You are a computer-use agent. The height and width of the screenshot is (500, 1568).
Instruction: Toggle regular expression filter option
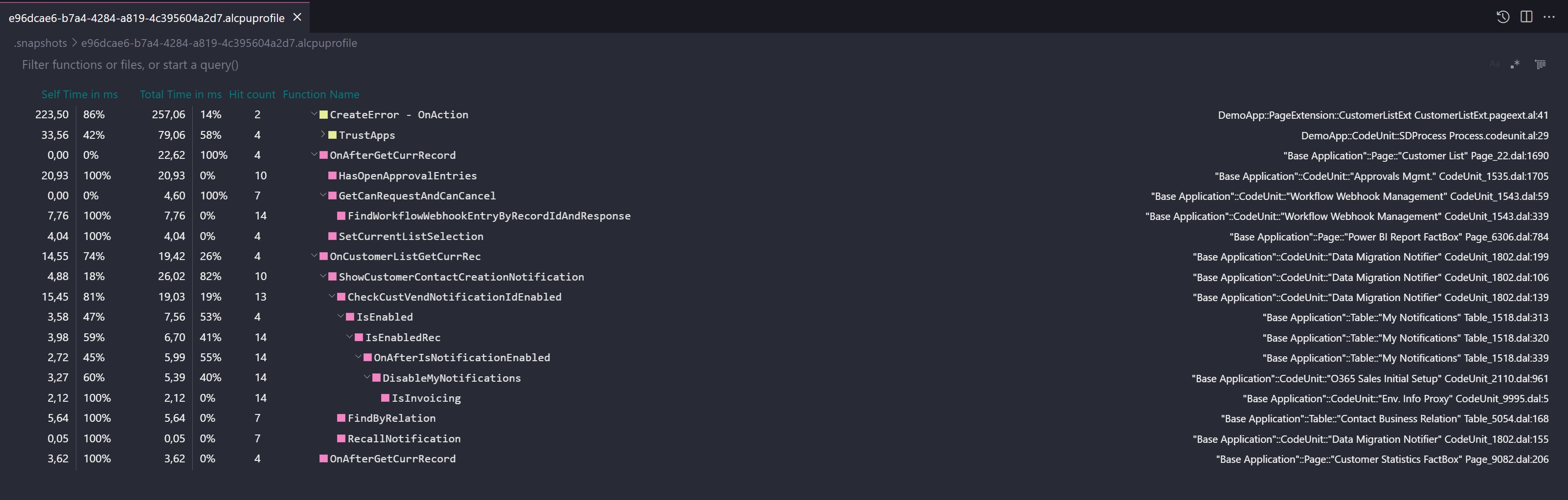coord(1515,65)
